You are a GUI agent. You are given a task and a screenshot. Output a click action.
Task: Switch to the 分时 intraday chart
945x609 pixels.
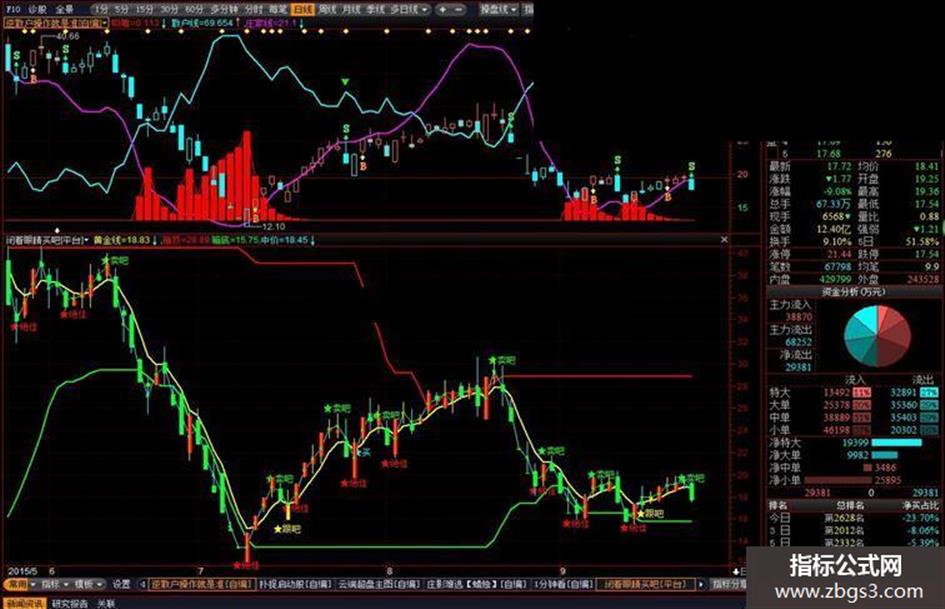coord(254,10)
